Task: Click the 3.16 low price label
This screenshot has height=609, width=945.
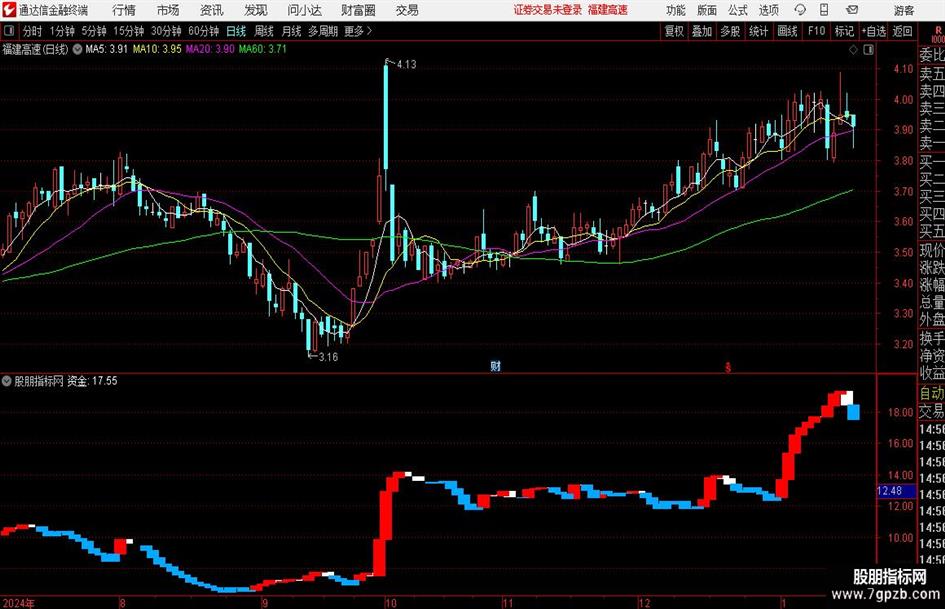Action: pos(328,357)
